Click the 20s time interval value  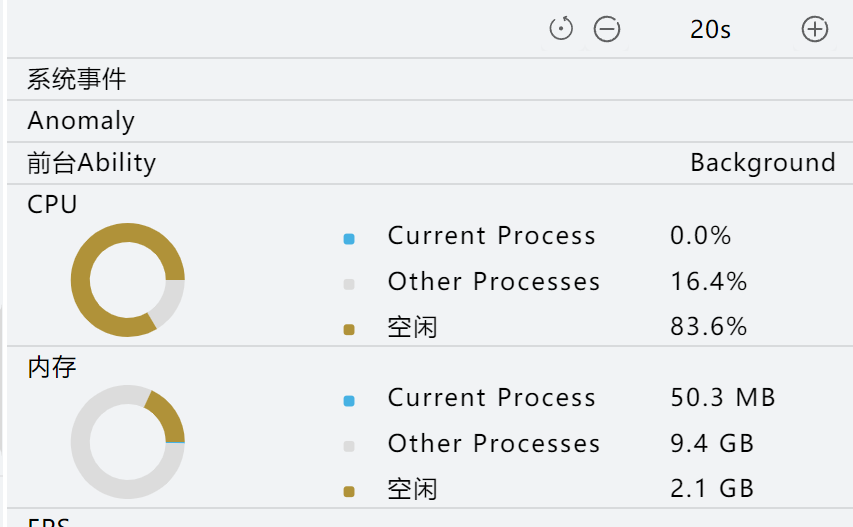tap(710, 29)
